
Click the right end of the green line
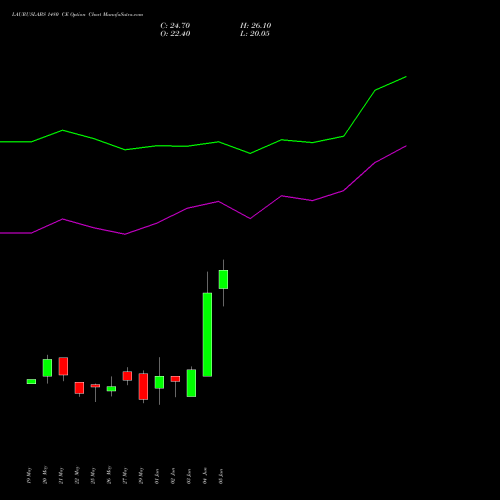(x=406, y=77)
